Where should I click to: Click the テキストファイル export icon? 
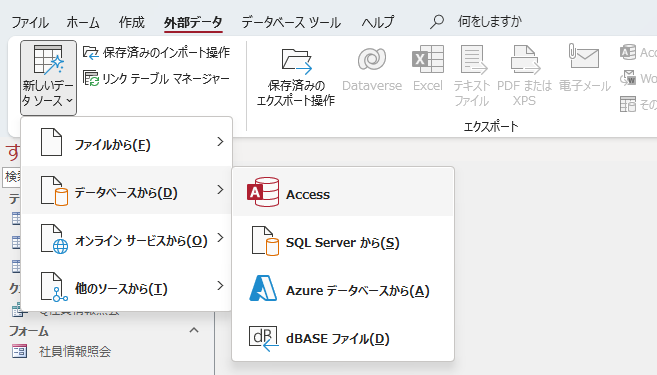[473, 59]
